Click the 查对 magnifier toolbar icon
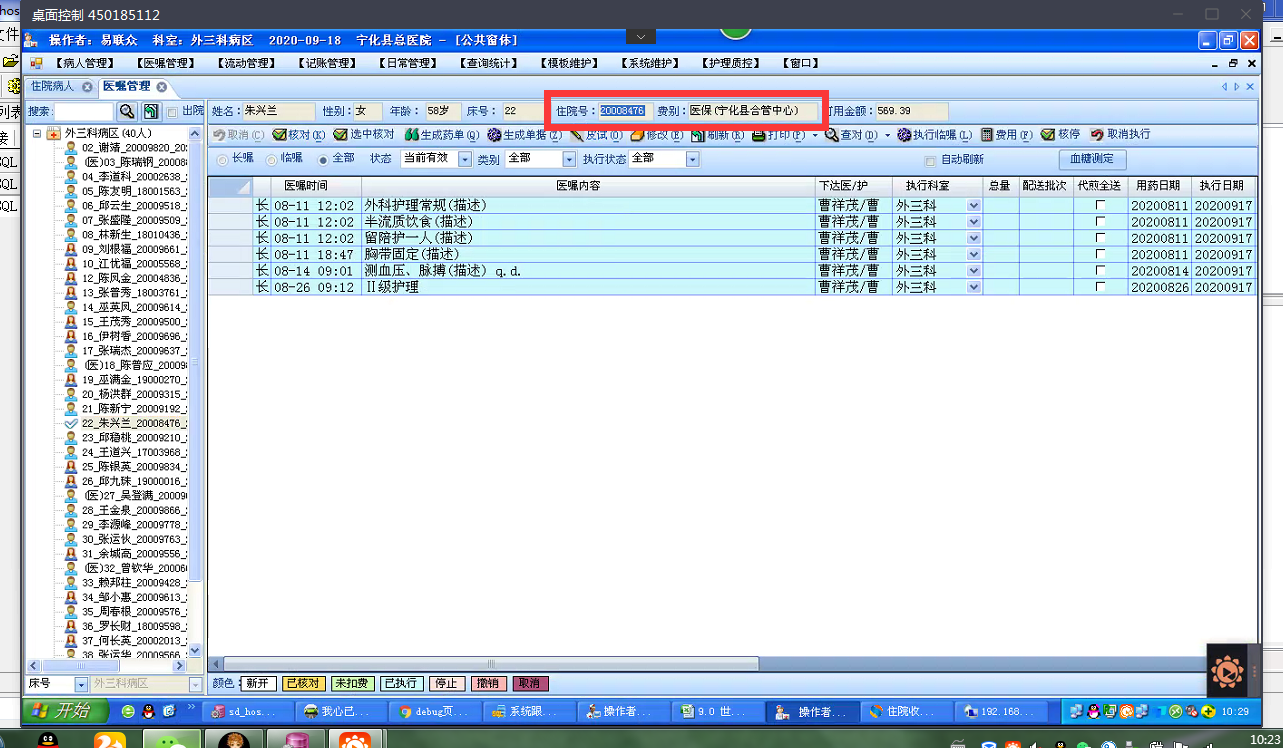Viewport: 1283px width, 748px height. coord(831,135)
